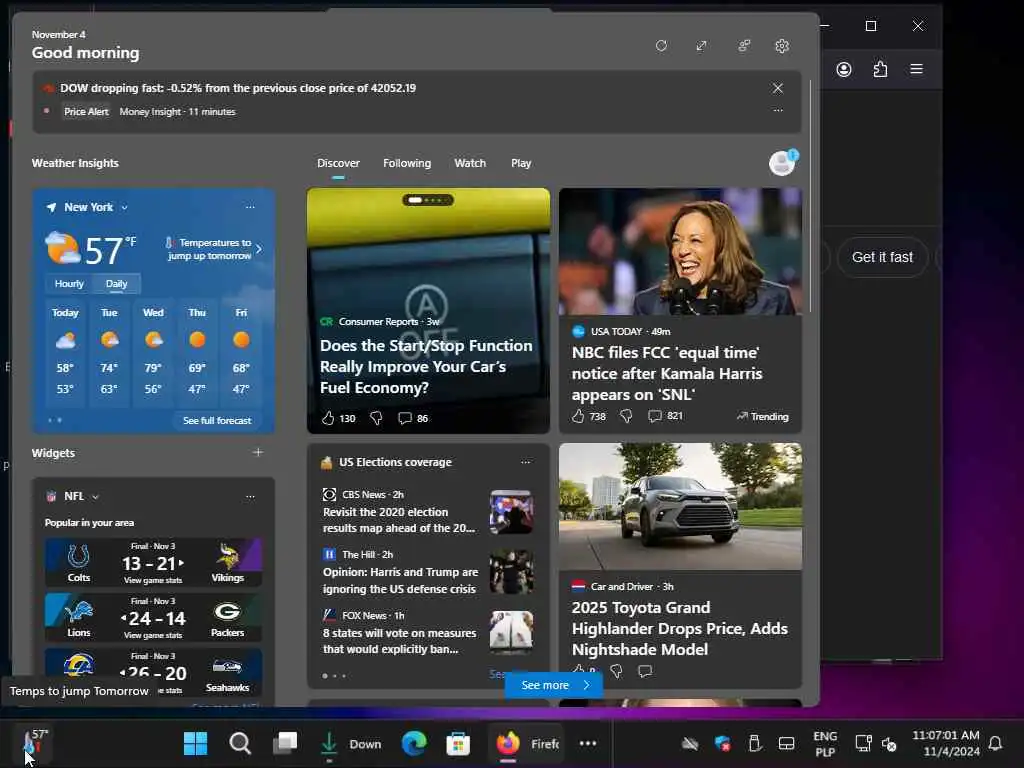Select Tue forecast column
The height and width of the screenshot is (768, 1024).
(109, 351)
